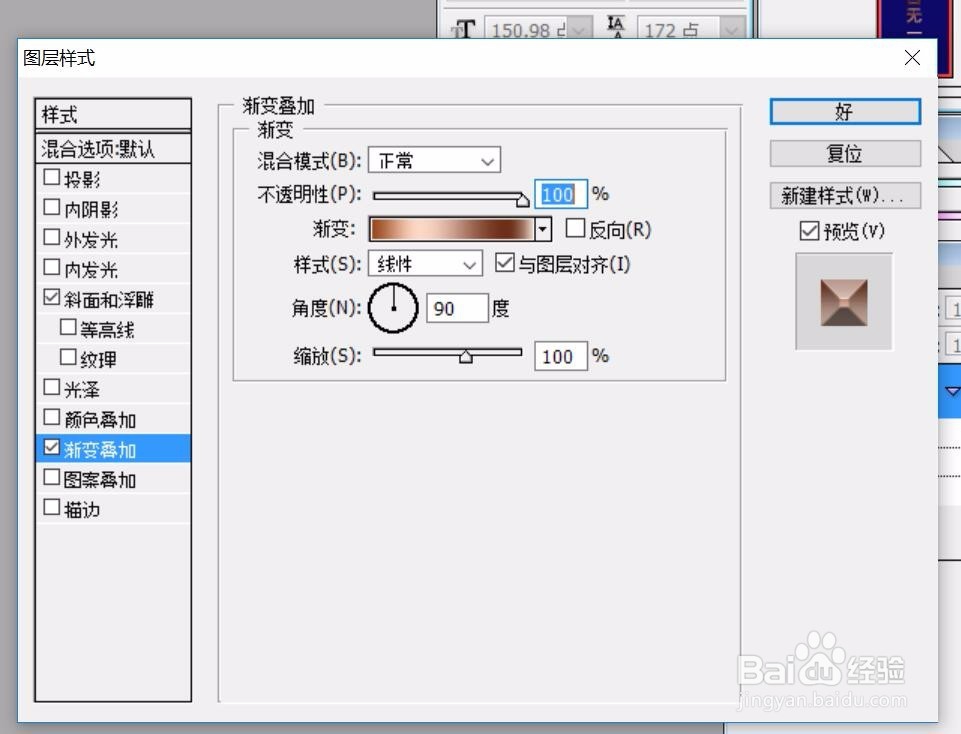Screen dimensions: 961x734
Task: Click the 好 button to confirm
Action: coord(845,112)
